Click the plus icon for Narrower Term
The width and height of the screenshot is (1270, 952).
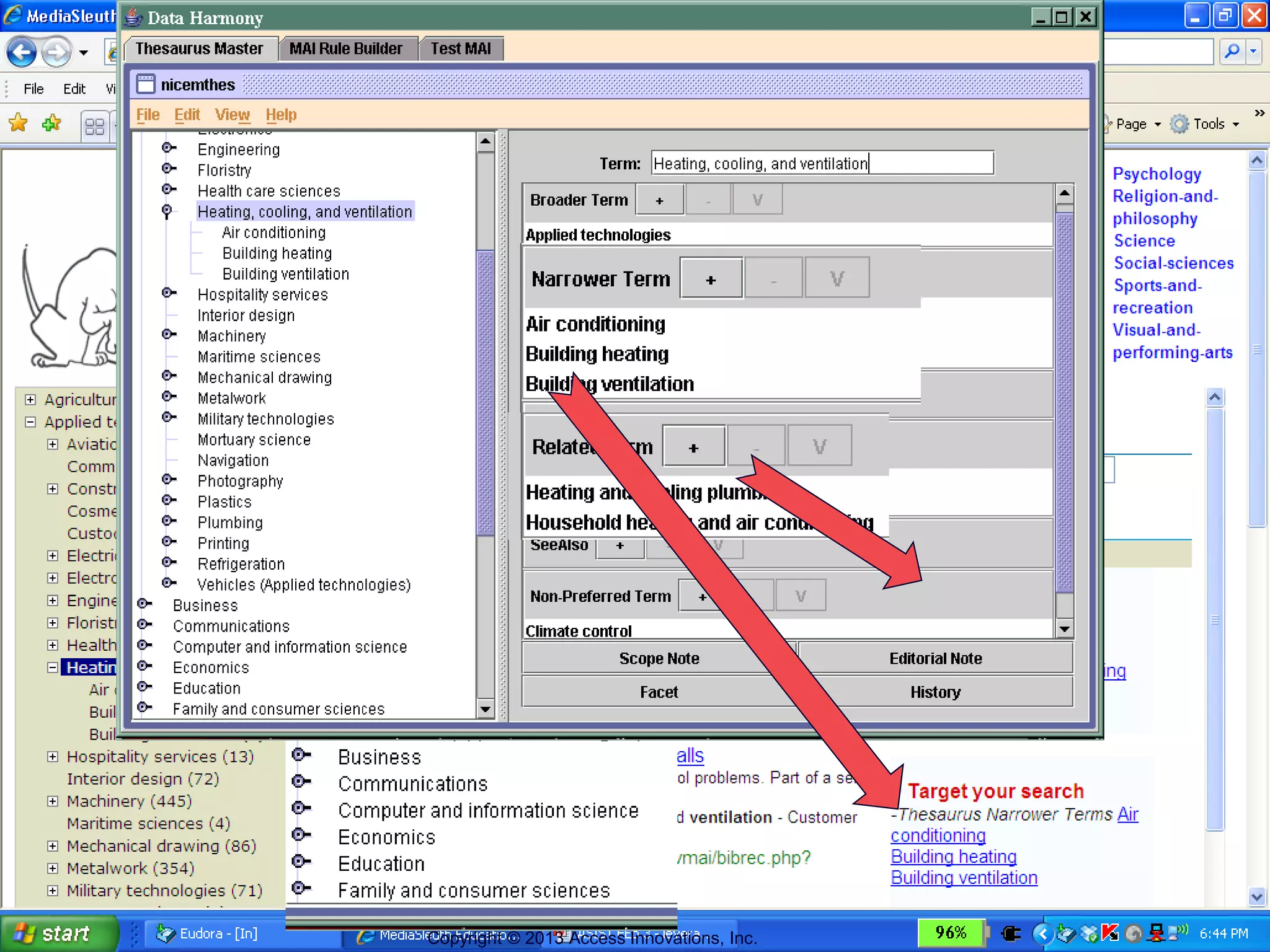711,280
